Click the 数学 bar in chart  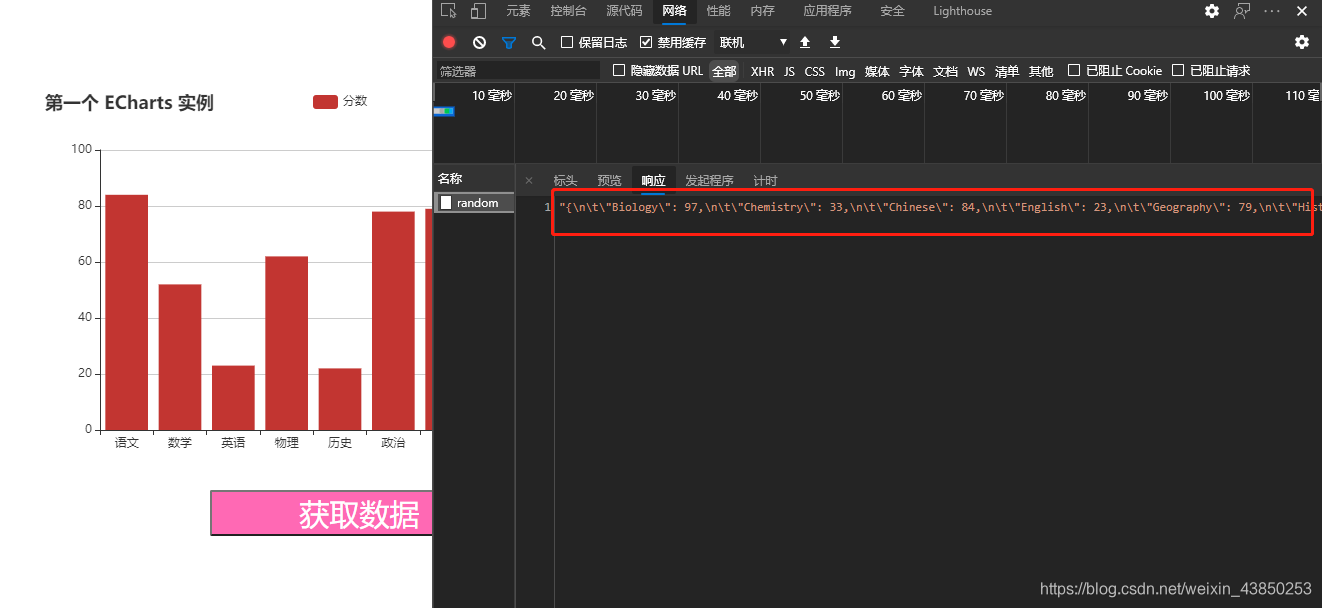click(x=180, y=357)
